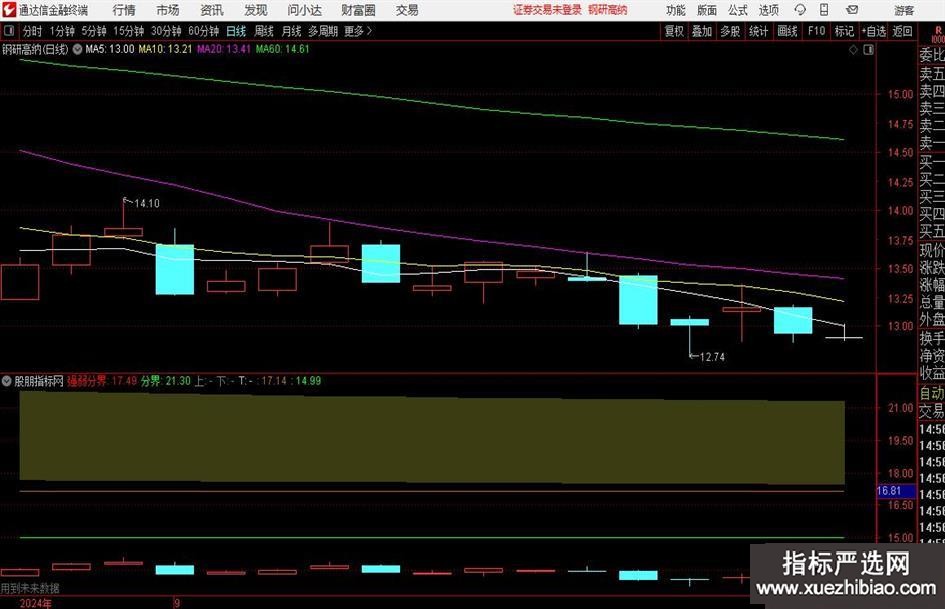Open the 公式 menu
The width and height of the screenshot is (945, 609).
738,10
